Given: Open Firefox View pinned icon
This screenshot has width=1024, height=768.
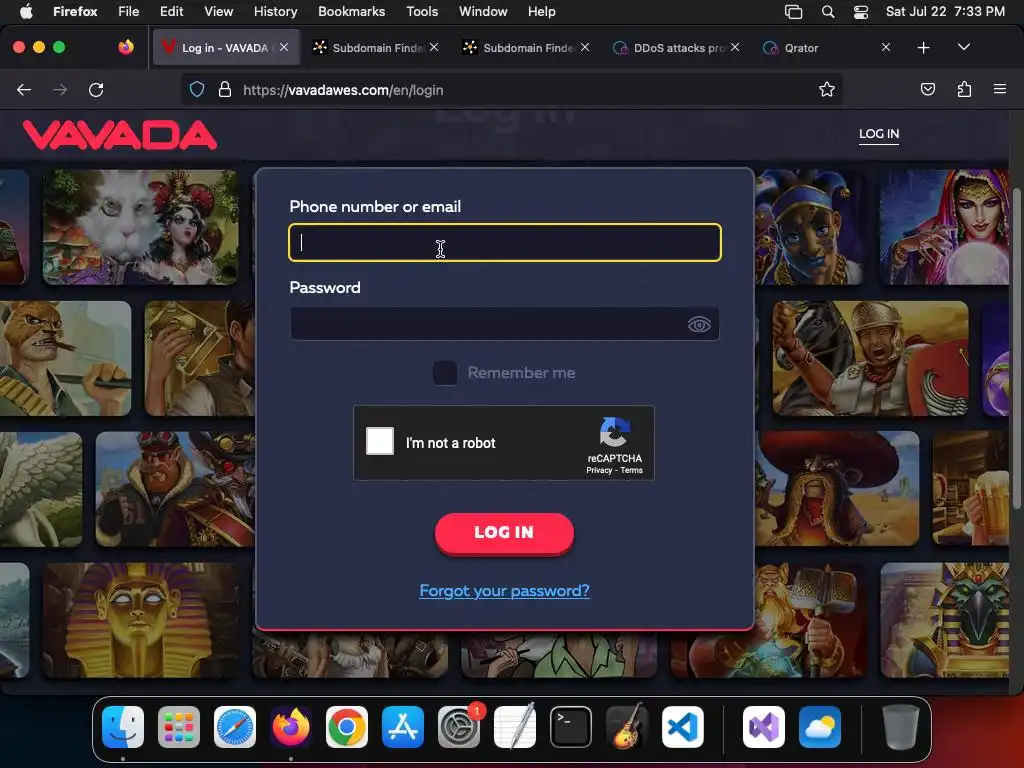Looking at the screenshot, I should pyautogui.click(x=126, y=47).
